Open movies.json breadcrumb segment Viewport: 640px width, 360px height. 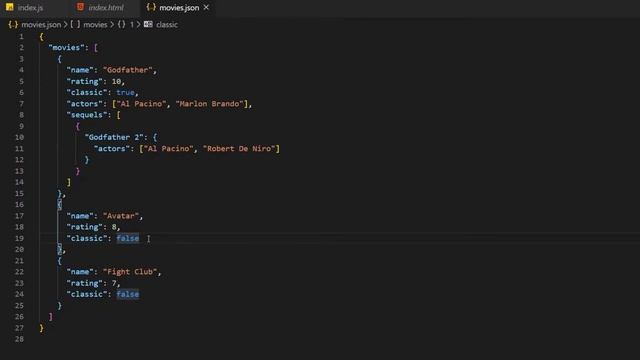41,24
